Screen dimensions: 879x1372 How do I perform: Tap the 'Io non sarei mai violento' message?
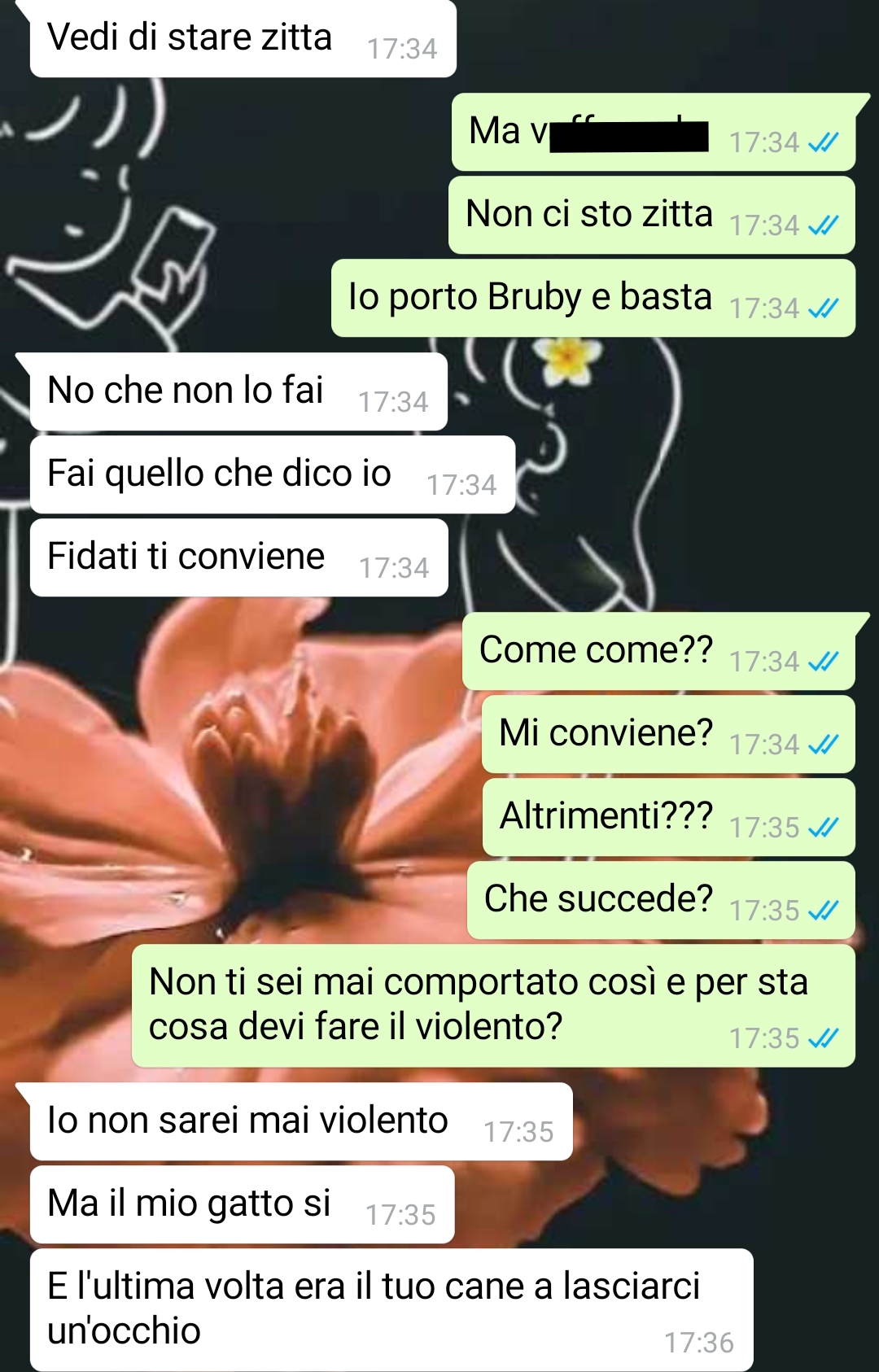click(301, 1121)
